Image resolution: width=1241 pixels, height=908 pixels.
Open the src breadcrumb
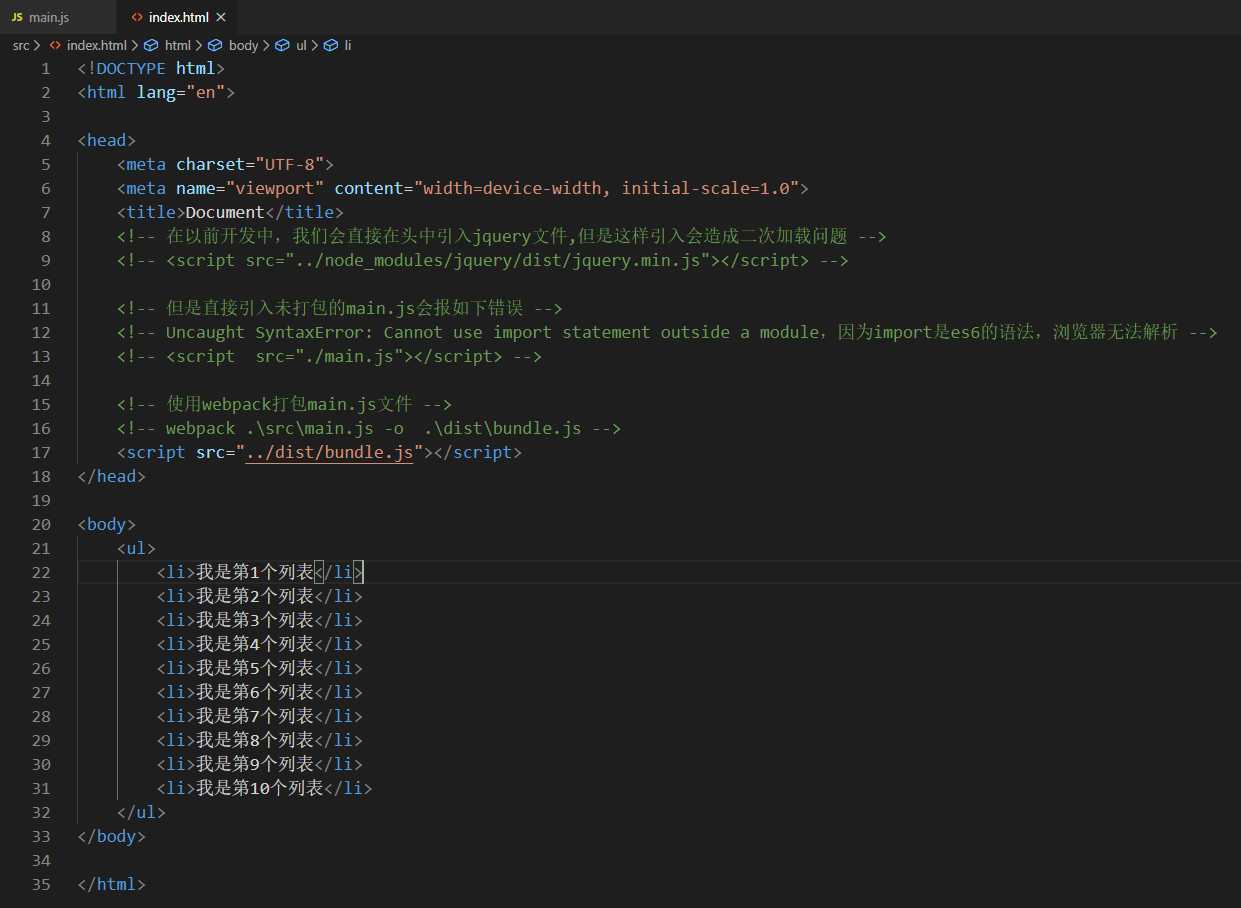(21, 45)
